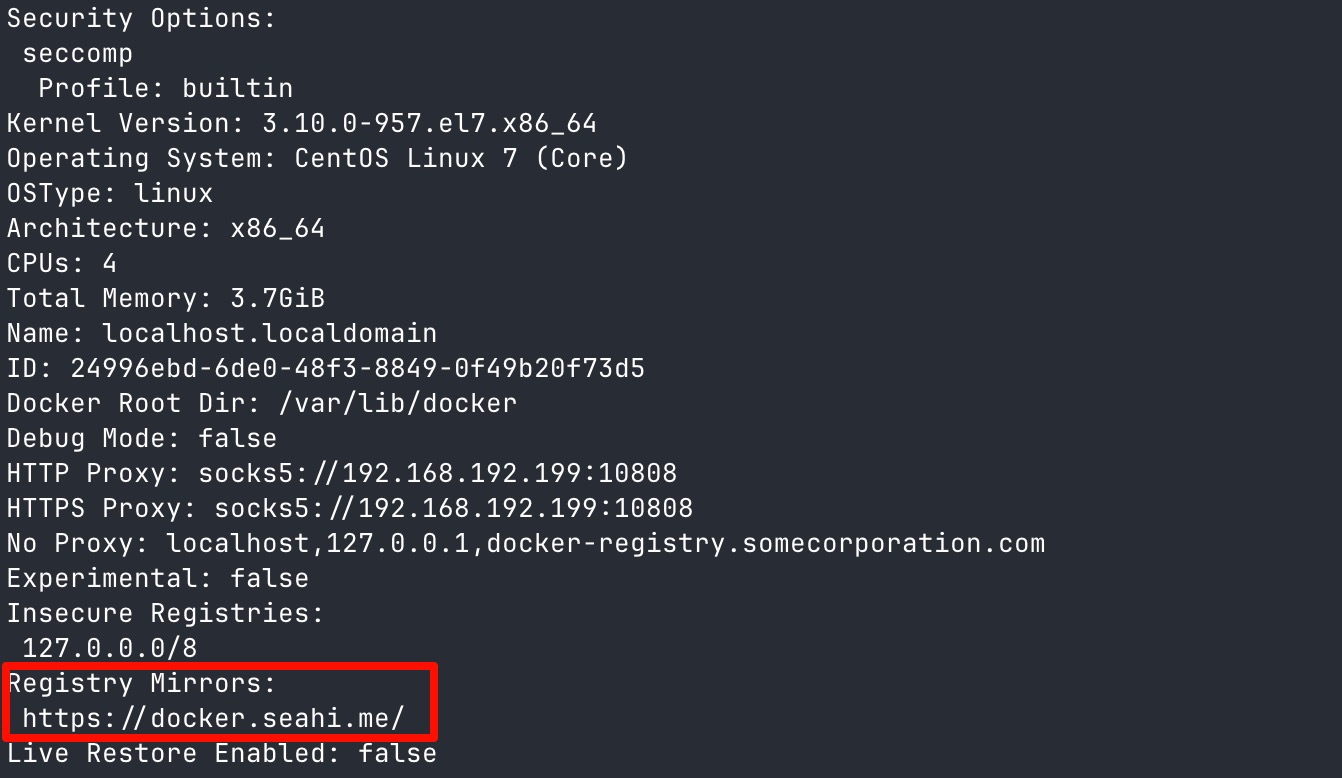The height and width of the screenshot is (778, 1342).
Task: Click the "Debug Mode: false" line
Action: coord(142,438)
